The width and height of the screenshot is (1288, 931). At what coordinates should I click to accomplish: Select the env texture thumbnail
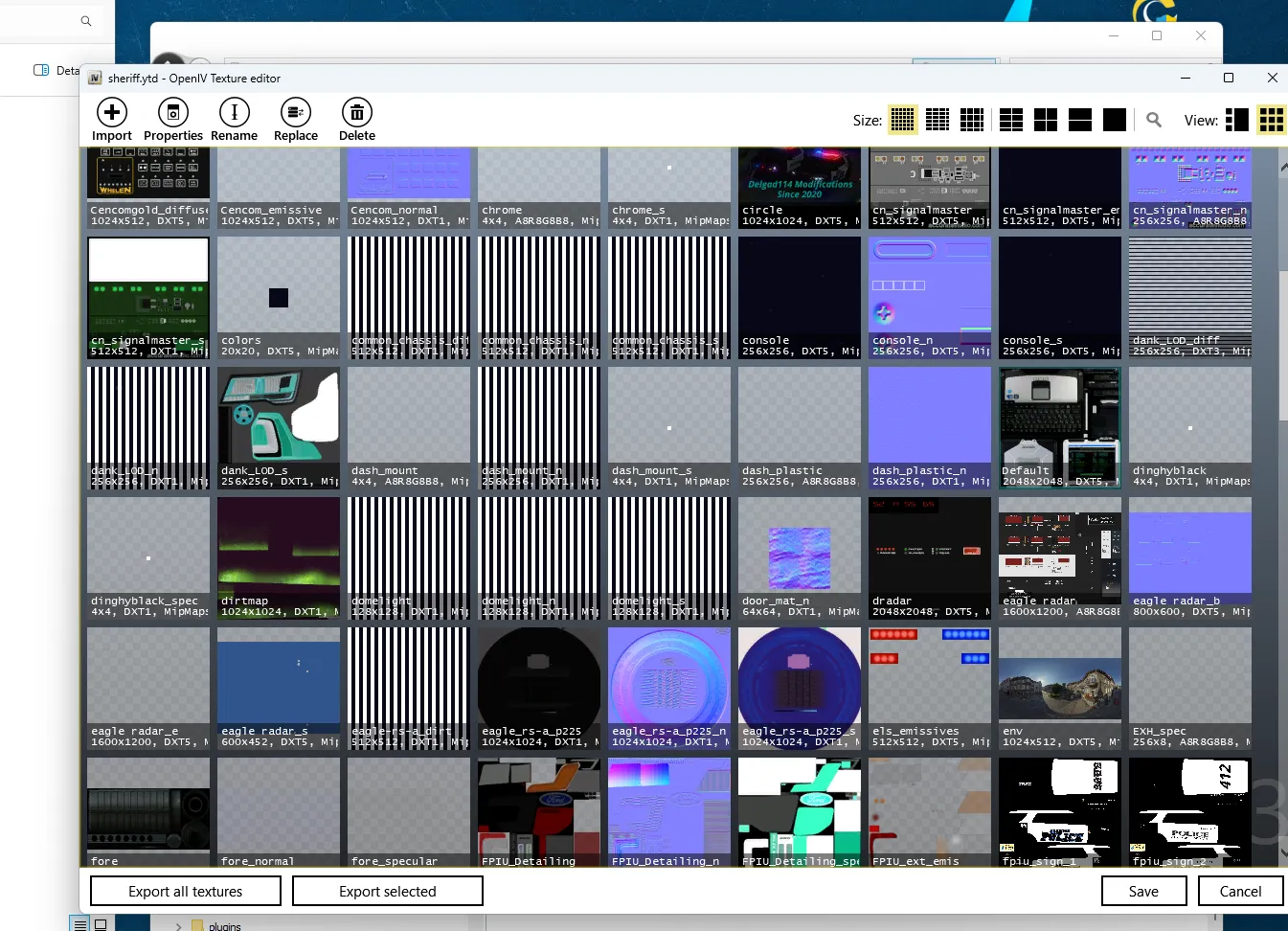pos(1059,682)
